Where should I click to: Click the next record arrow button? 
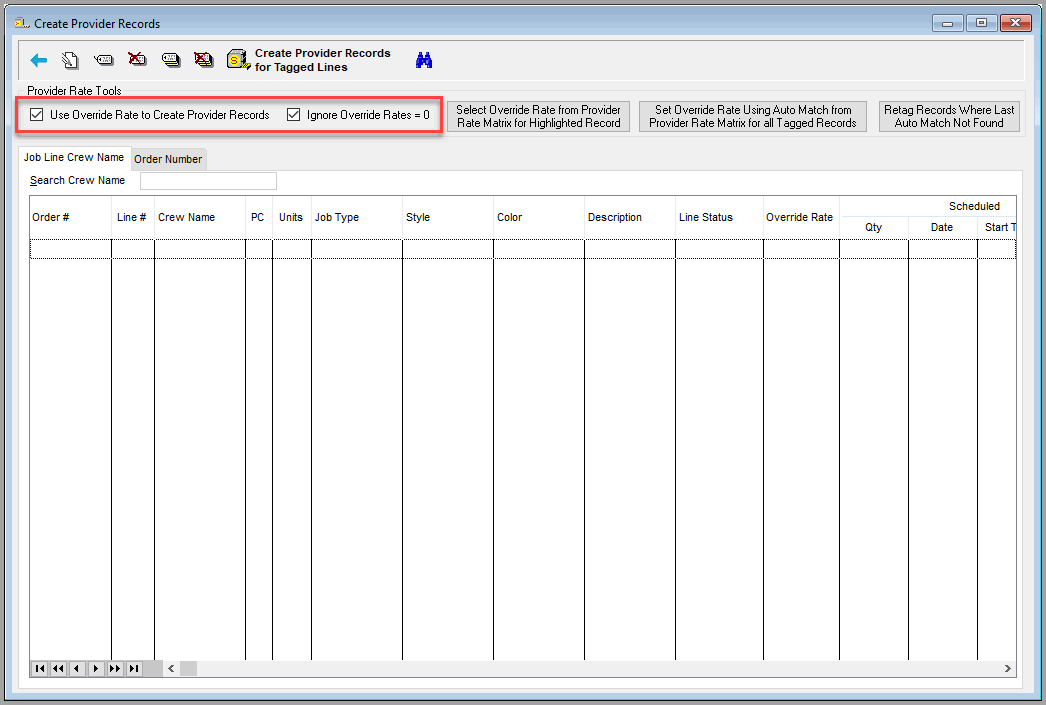coord(96,668)
